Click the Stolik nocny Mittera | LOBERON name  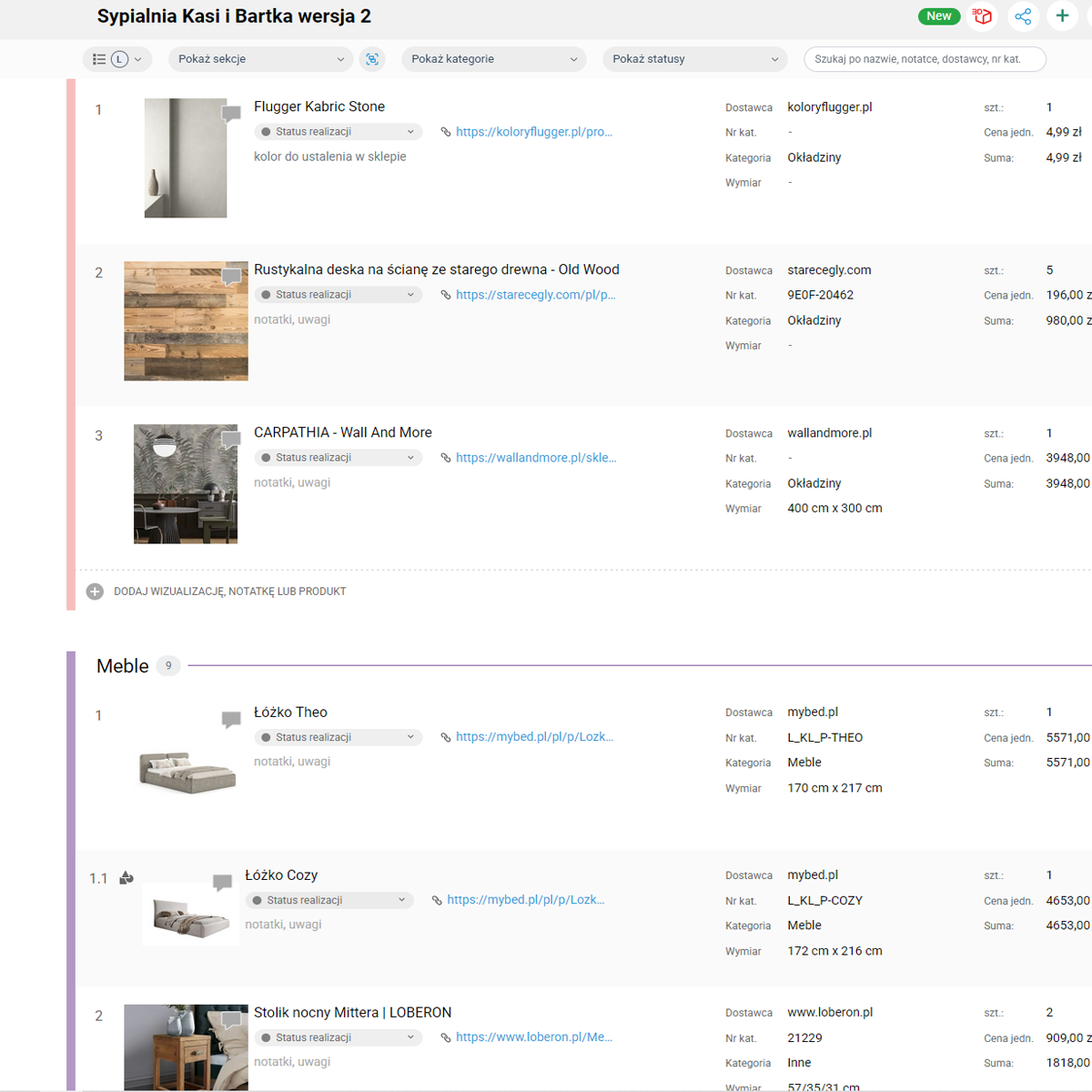tap(352, 1013)
